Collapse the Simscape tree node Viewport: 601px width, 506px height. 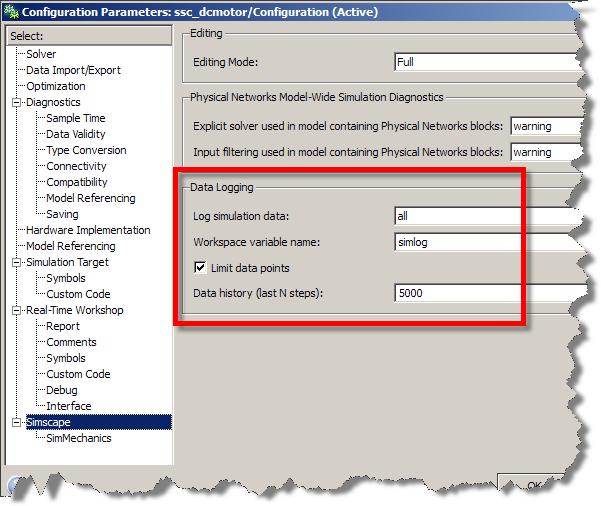[x=16, y=422]
